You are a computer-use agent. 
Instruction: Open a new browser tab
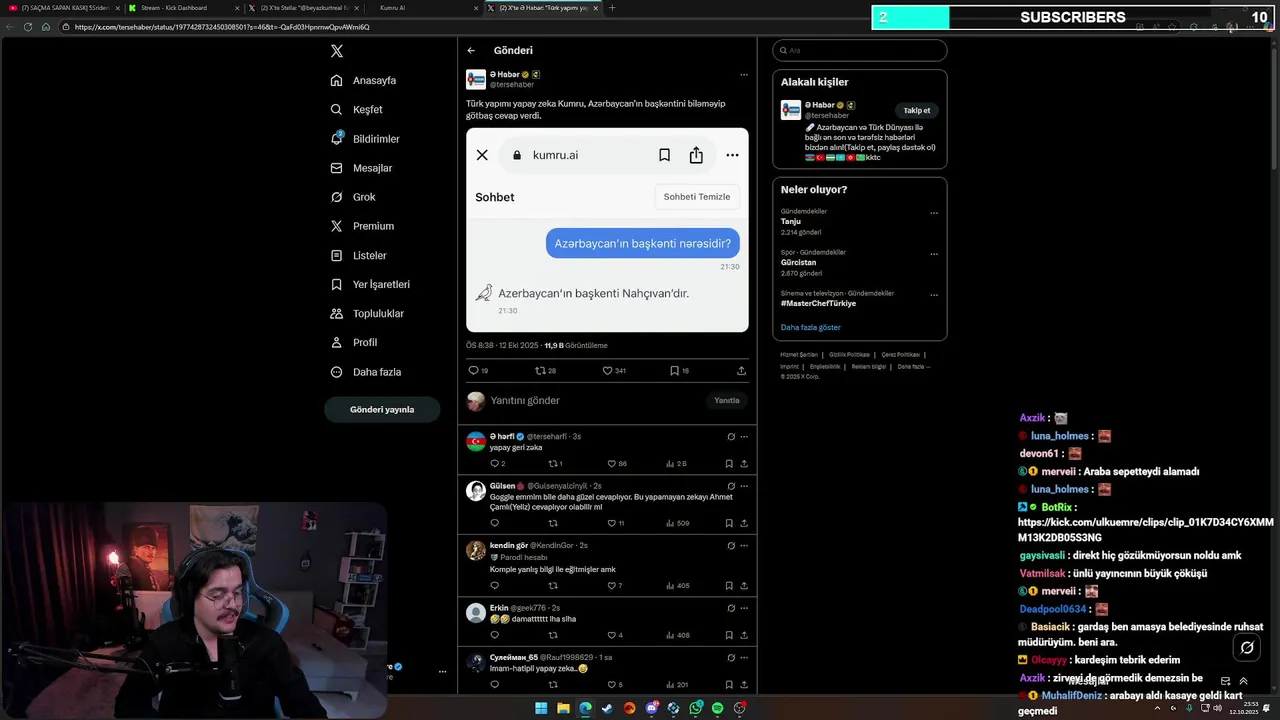click(x=612, y=8)
